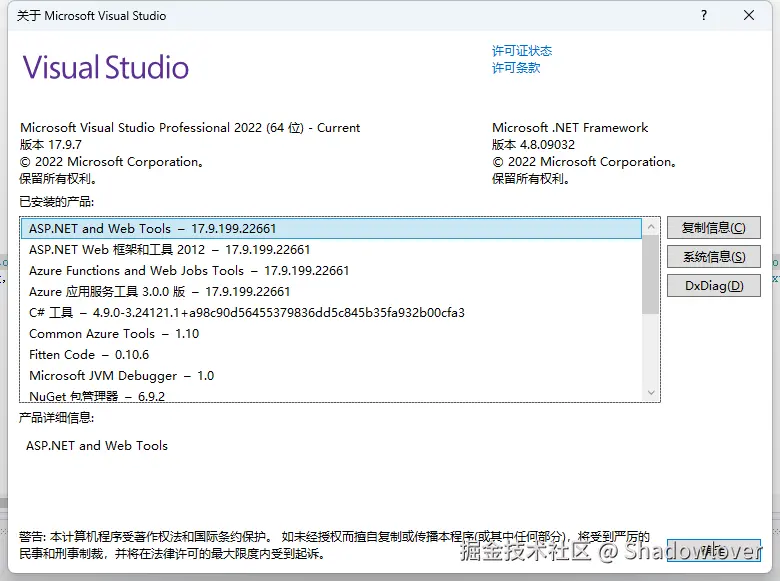Open the 许可证状态 link
Image resolution: width=780 pixels, height=581 pixels.
tap(522, 51)
